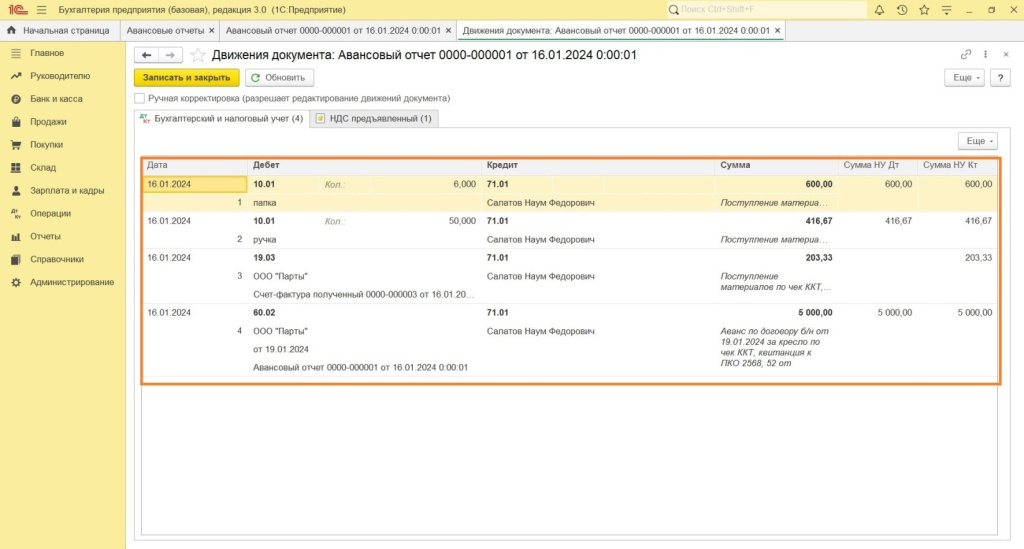Viewport: 1024px width, 549px height.
Task: Expand the Еще menu above the table
Action: click(977, 141)
